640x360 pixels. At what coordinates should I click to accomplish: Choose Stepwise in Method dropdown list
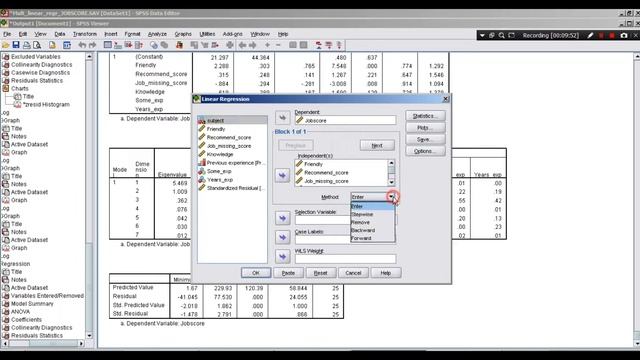click(x=373, y=214)
